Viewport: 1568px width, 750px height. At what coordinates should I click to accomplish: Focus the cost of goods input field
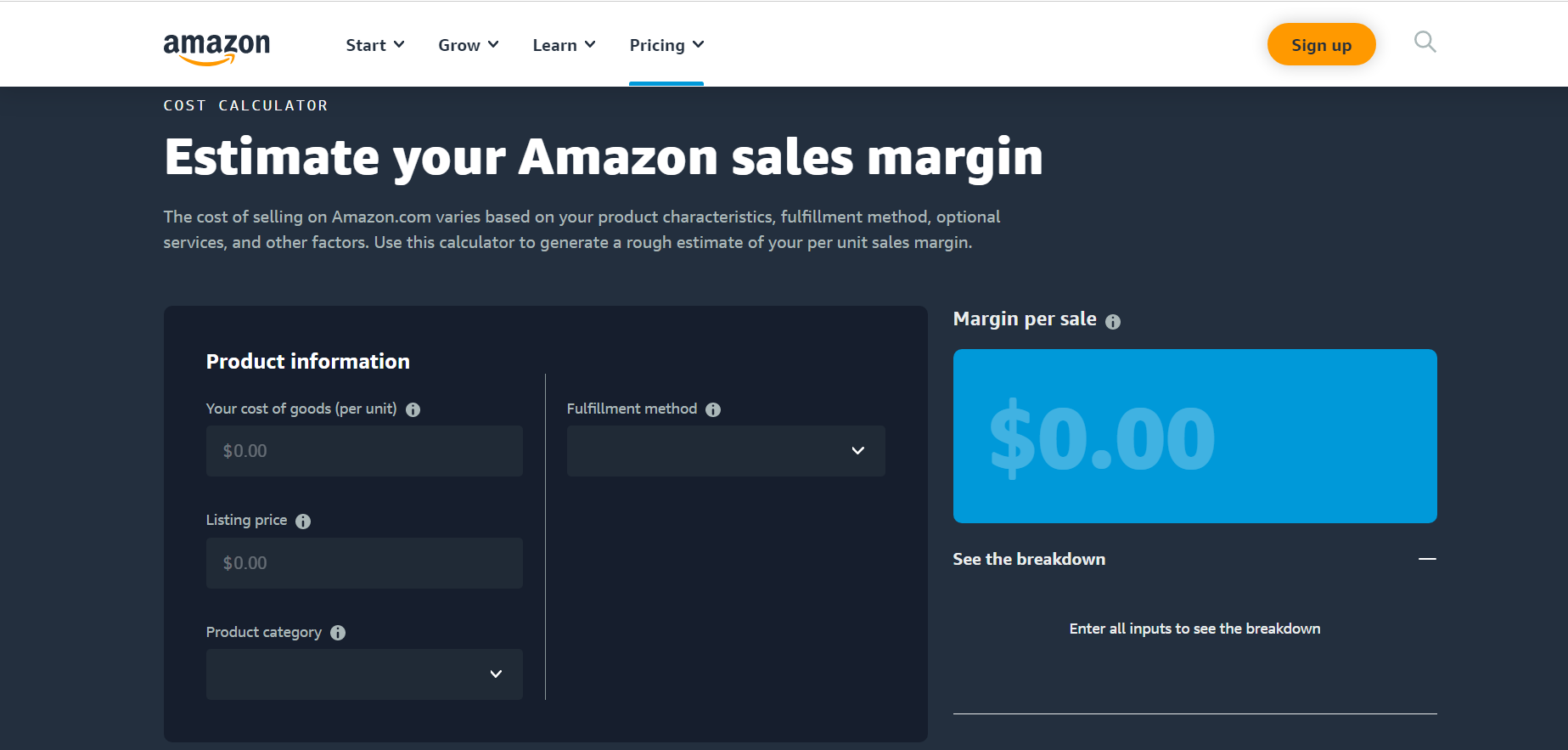(x=364, y=451)
